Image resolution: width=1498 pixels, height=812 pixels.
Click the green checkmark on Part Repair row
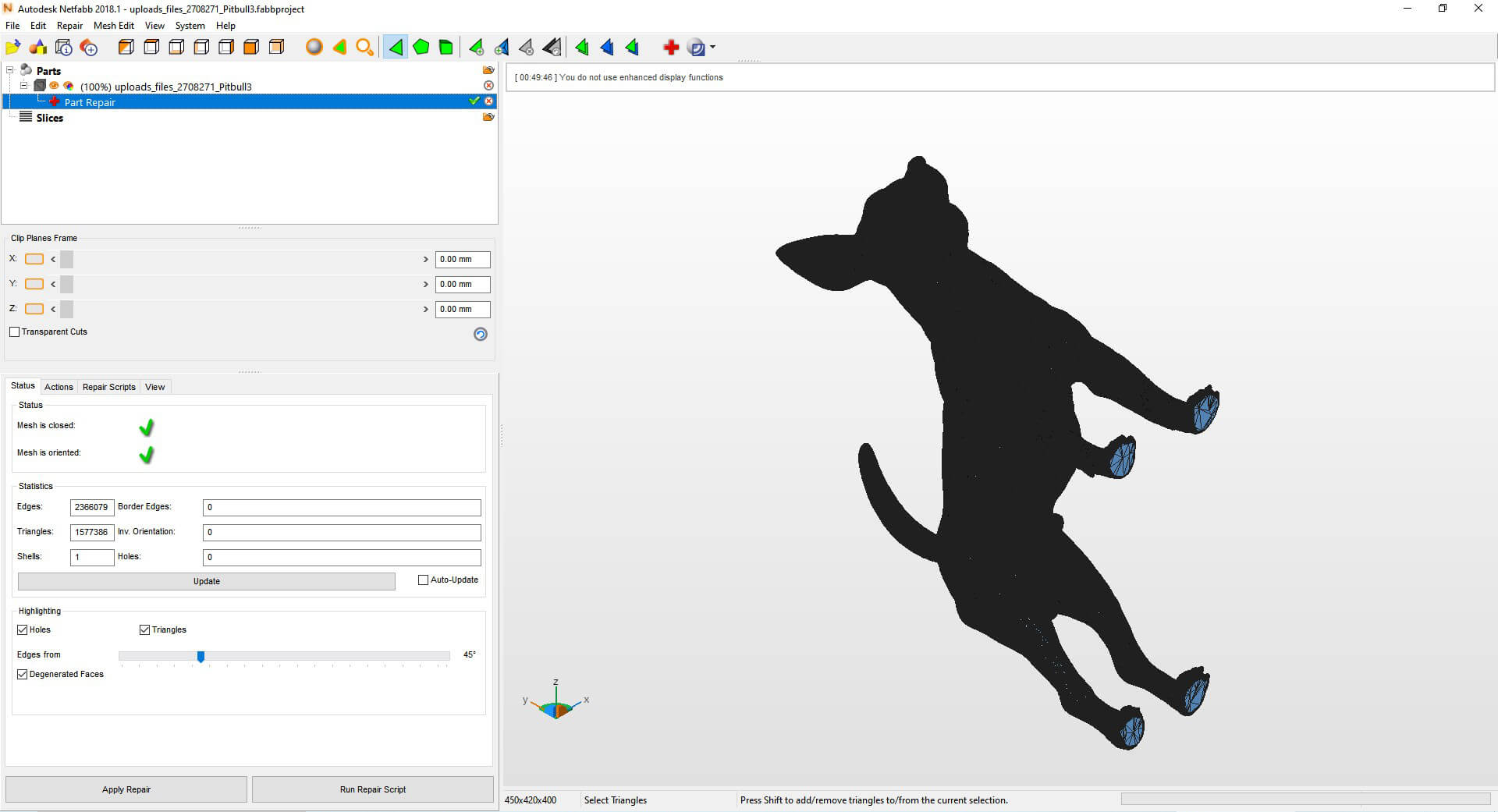[474, 101]
